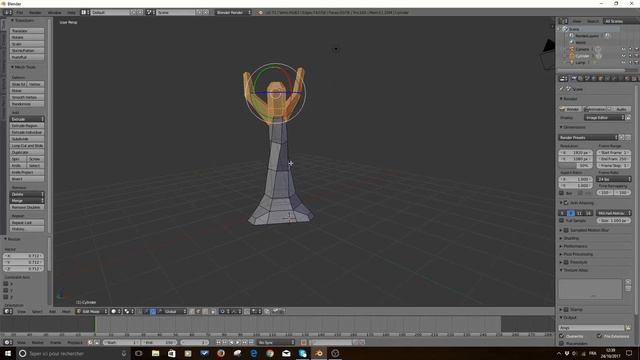Select 8 anti-aliasing samples

click(571, 213)
